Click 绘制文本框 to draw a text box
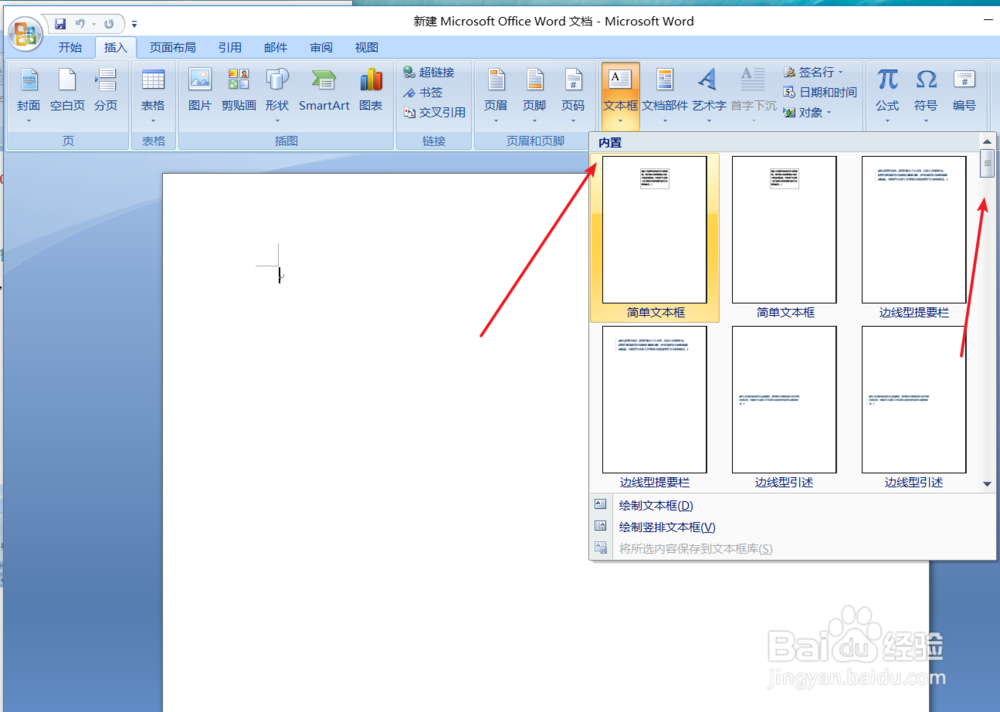1000x712 pixels. point(655,505)
